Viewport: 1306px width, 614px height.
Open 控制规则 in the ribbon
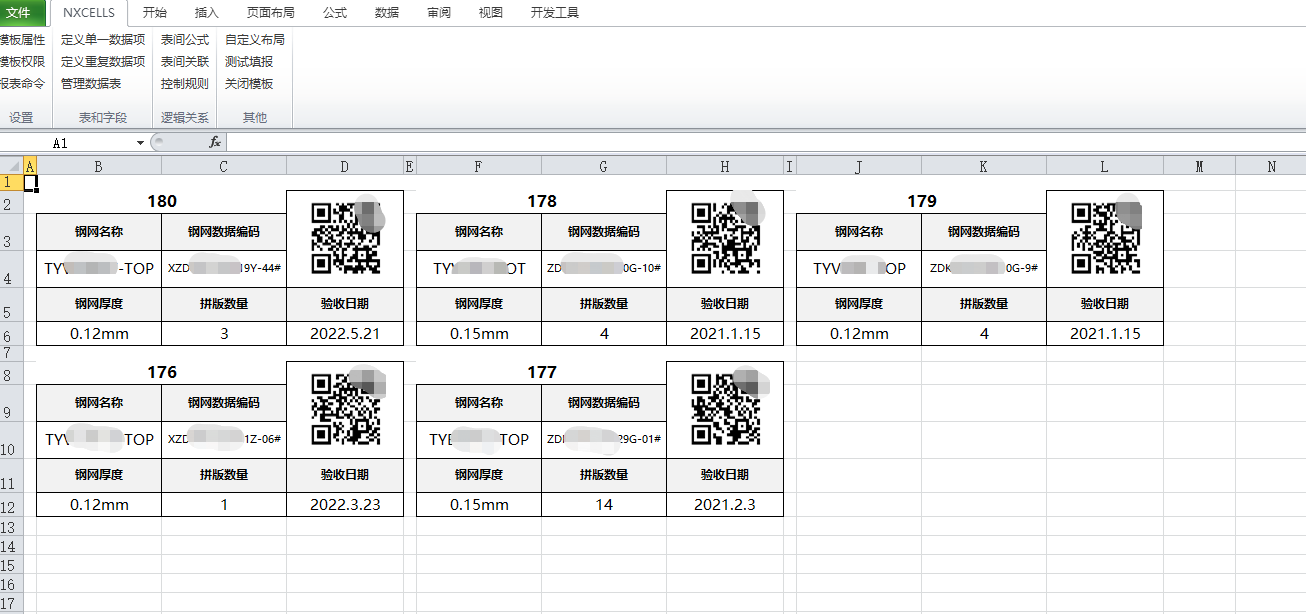coord(185,84)
